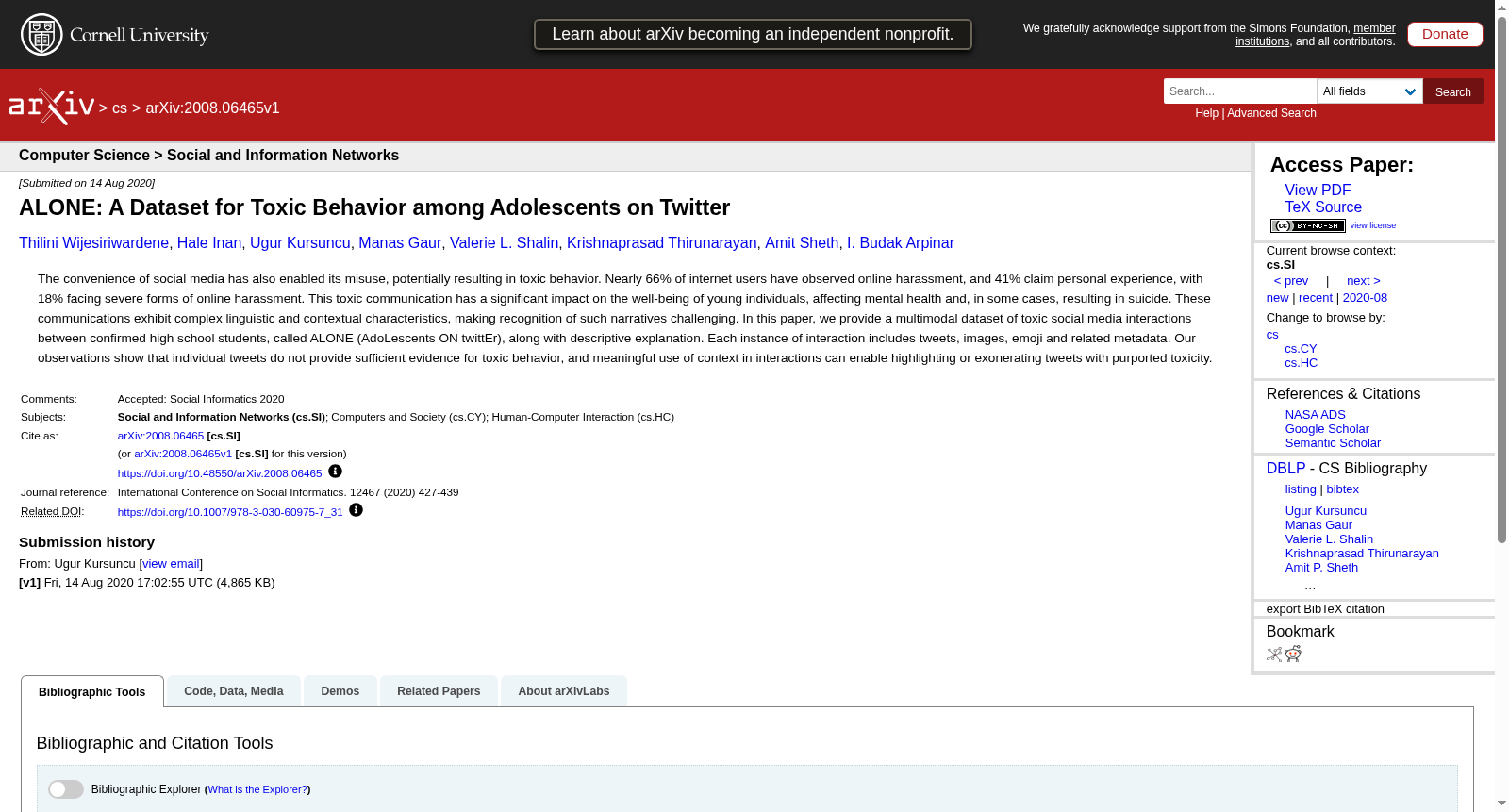Switch to the Bibliographic Tools tab
The height and width of the screenshot is (812, 1509).
(x=92, y=691)
